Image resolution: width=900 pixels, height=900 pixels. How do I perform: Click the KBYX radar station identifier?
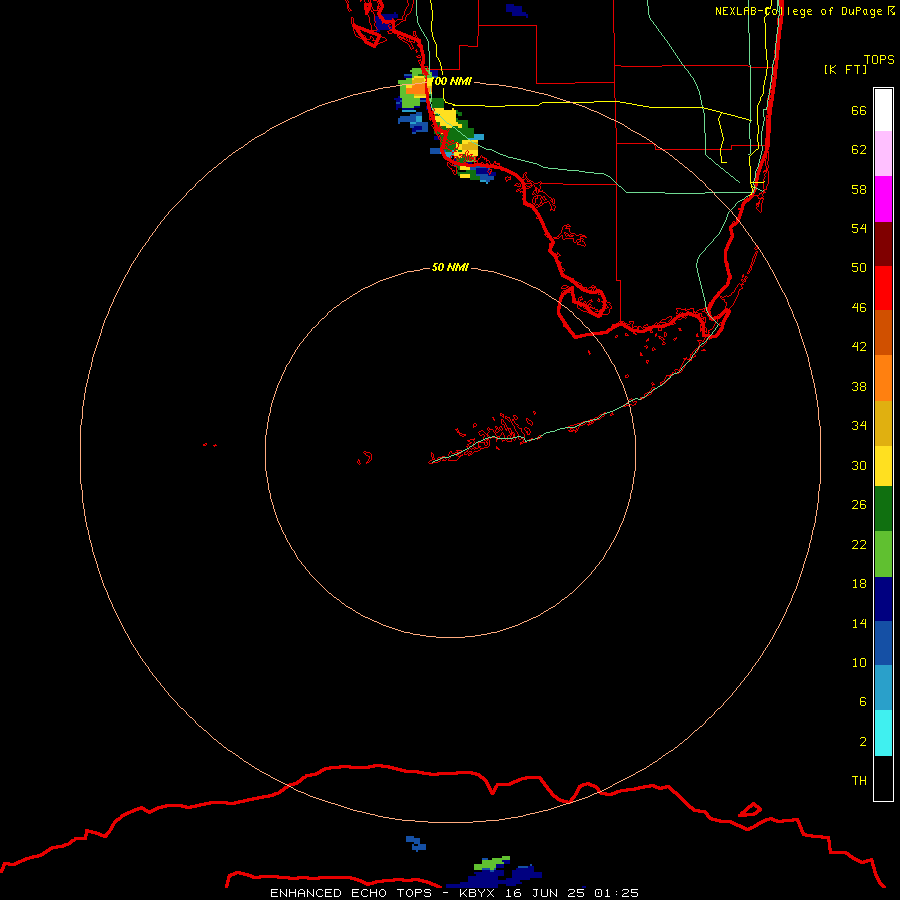click(x=476, y=893)
